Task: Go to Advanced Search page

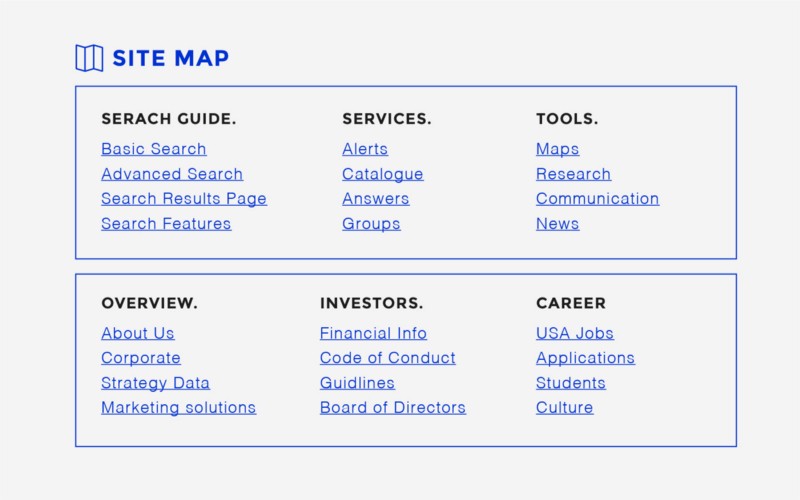Action: (x=172, y=174)
